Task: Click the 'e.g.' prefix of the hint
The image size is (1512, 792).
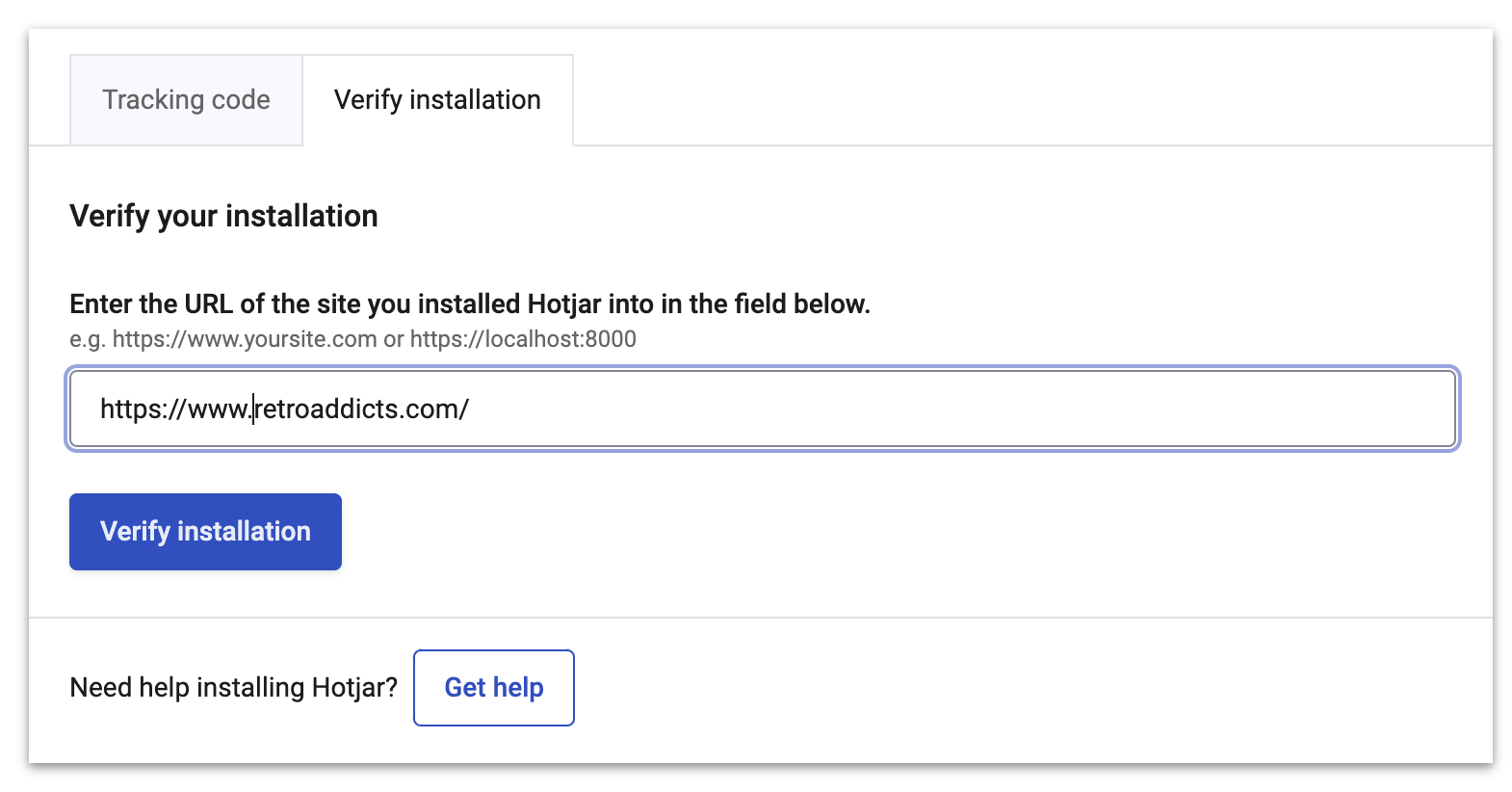Action: point(87,339)
